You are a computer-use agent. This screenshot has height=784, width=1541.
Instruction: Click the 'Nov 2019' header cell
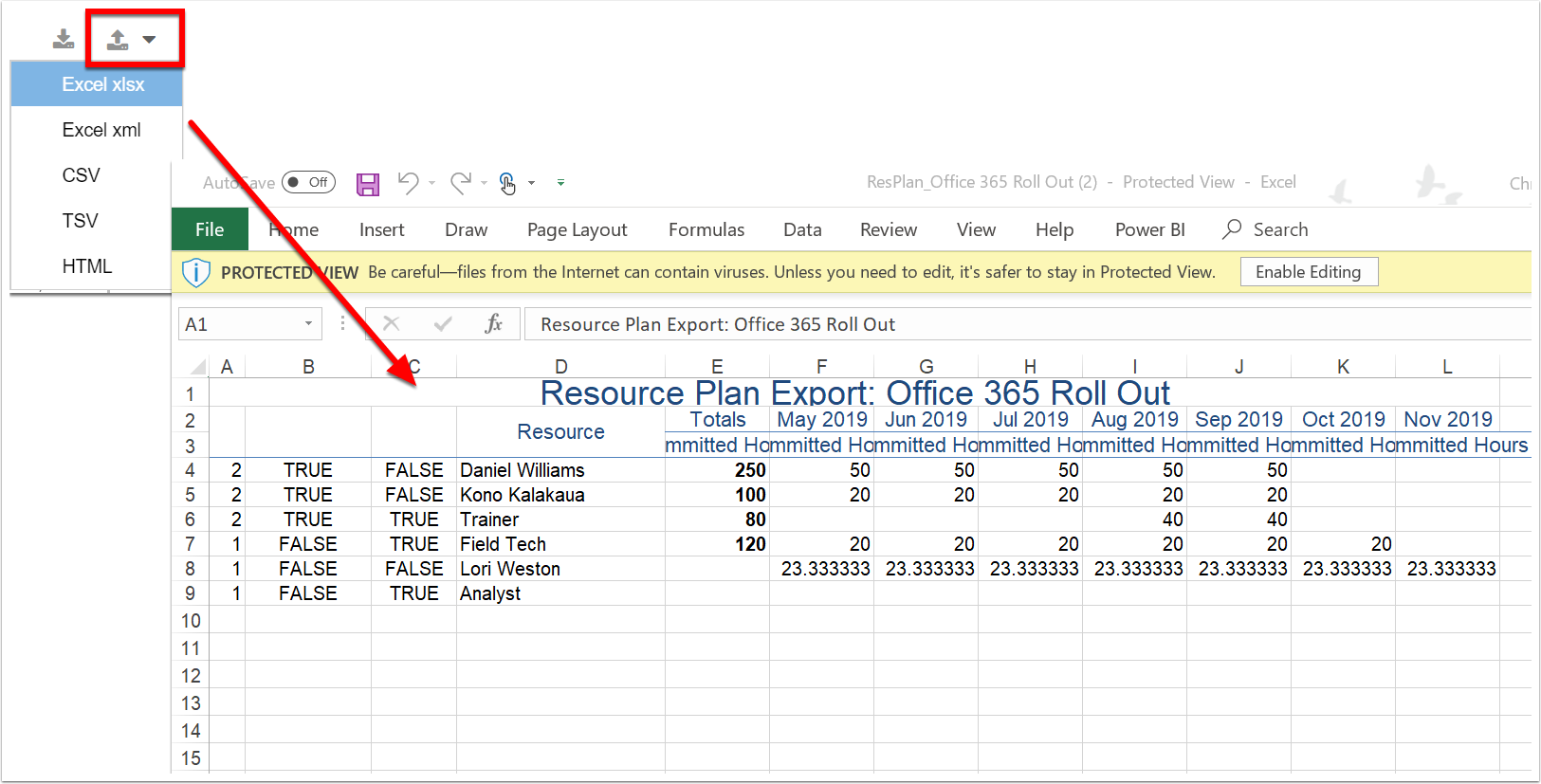(x=1447, y=419)
